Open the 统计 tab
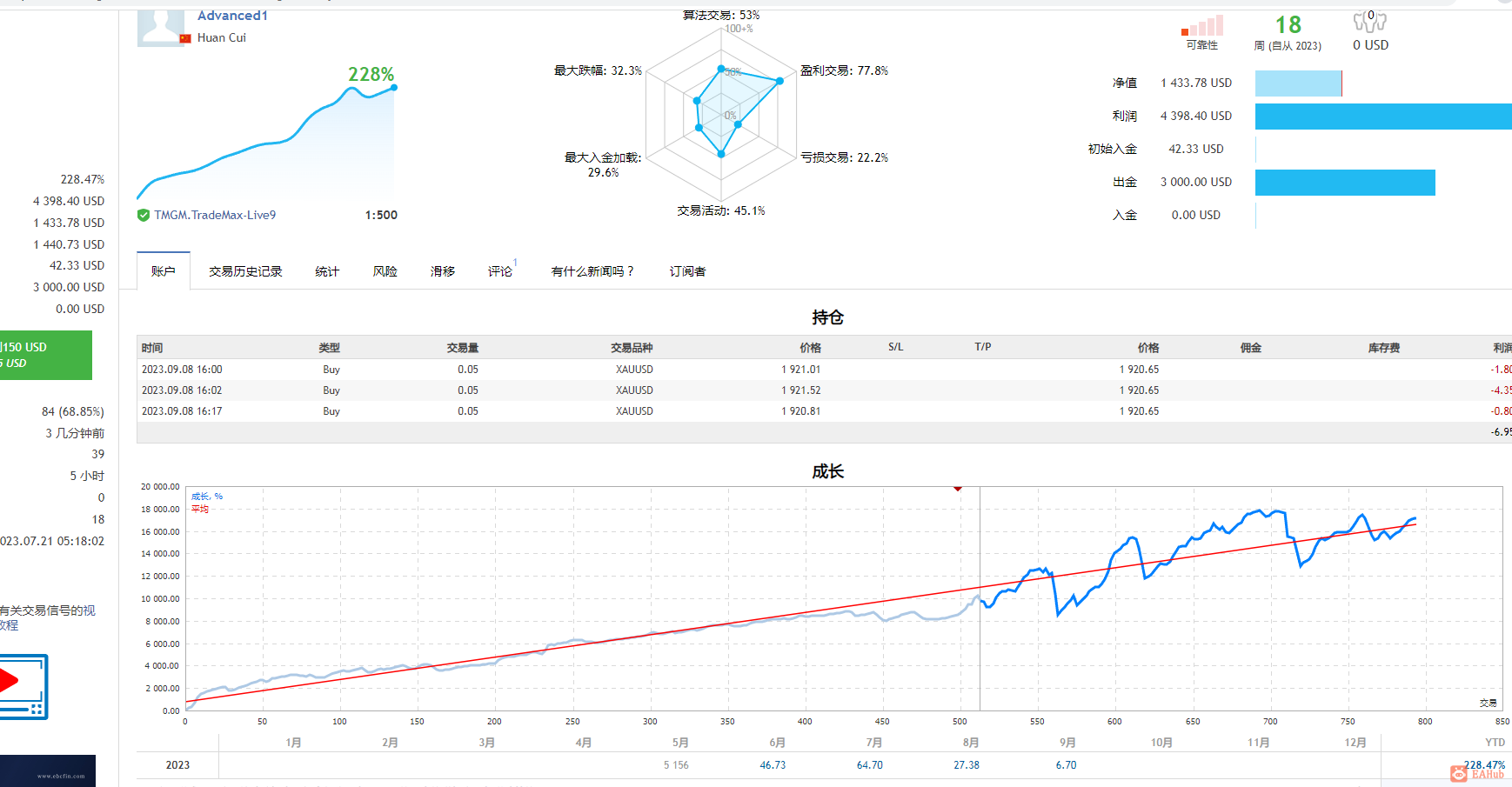 (327, 271)
